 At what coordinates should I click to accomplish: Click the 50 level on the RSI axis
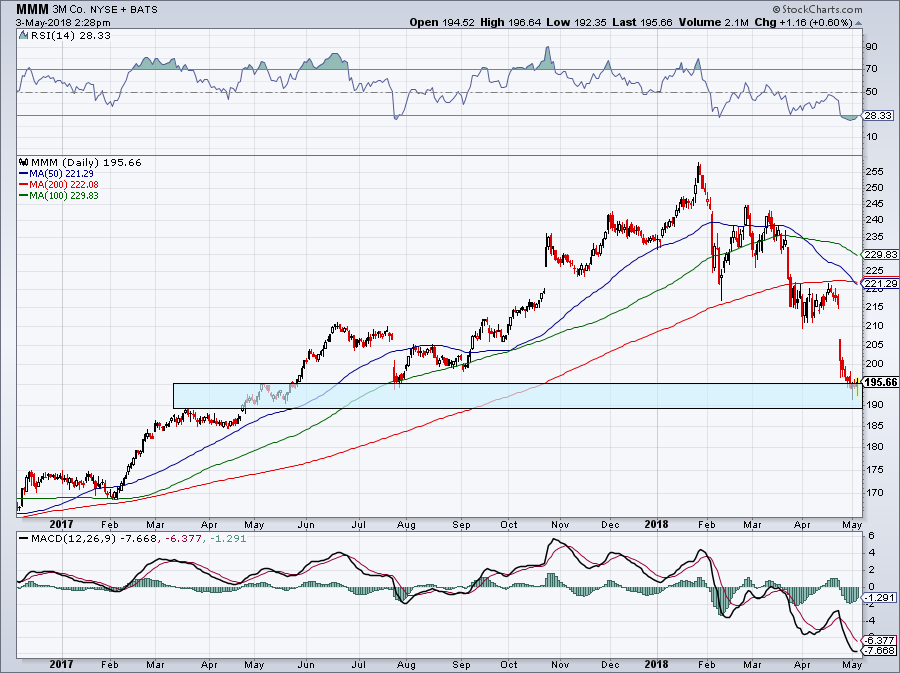point(871,92)
